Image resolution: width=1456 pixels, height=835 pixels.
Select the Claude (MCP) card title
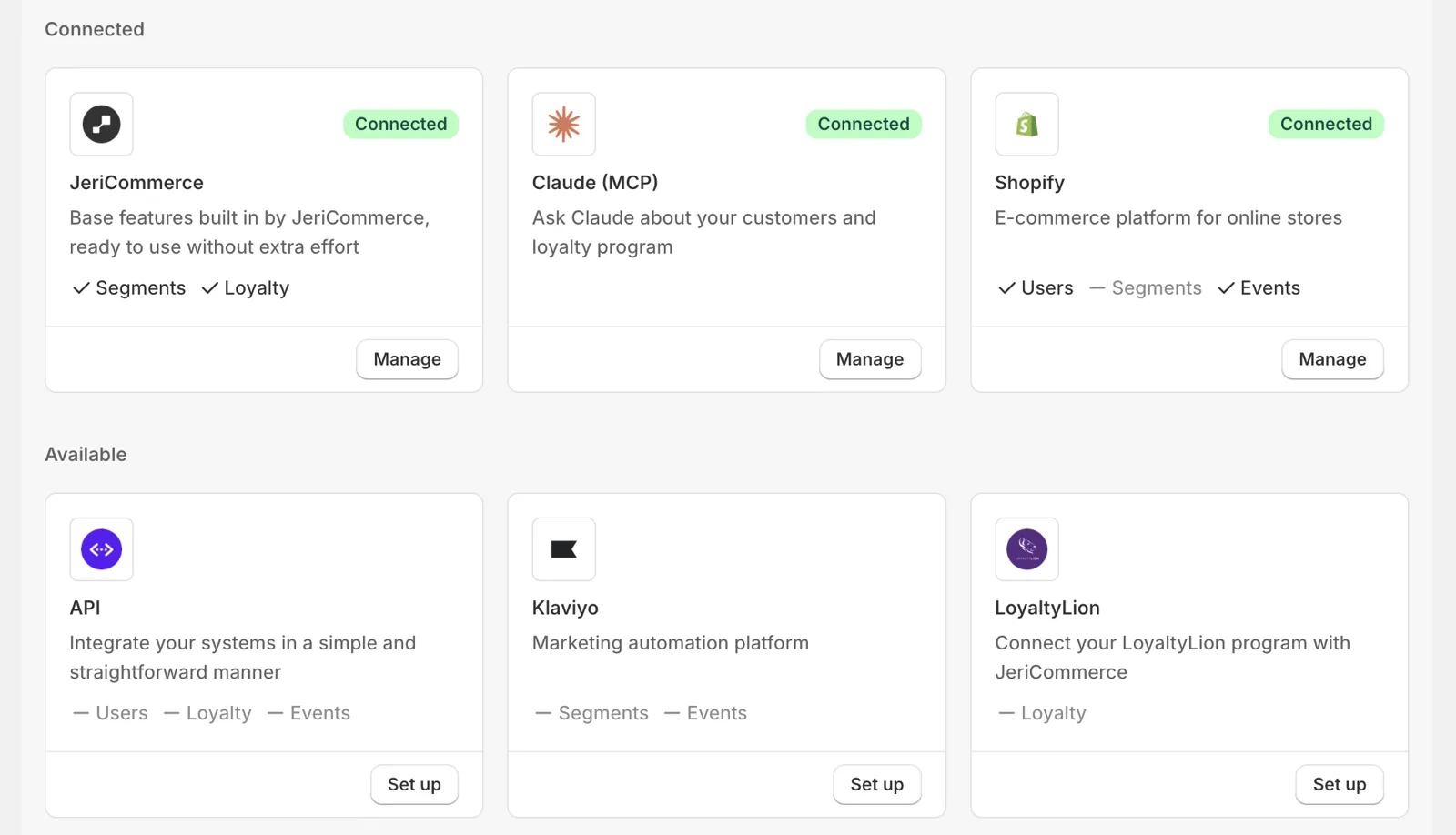595,183
